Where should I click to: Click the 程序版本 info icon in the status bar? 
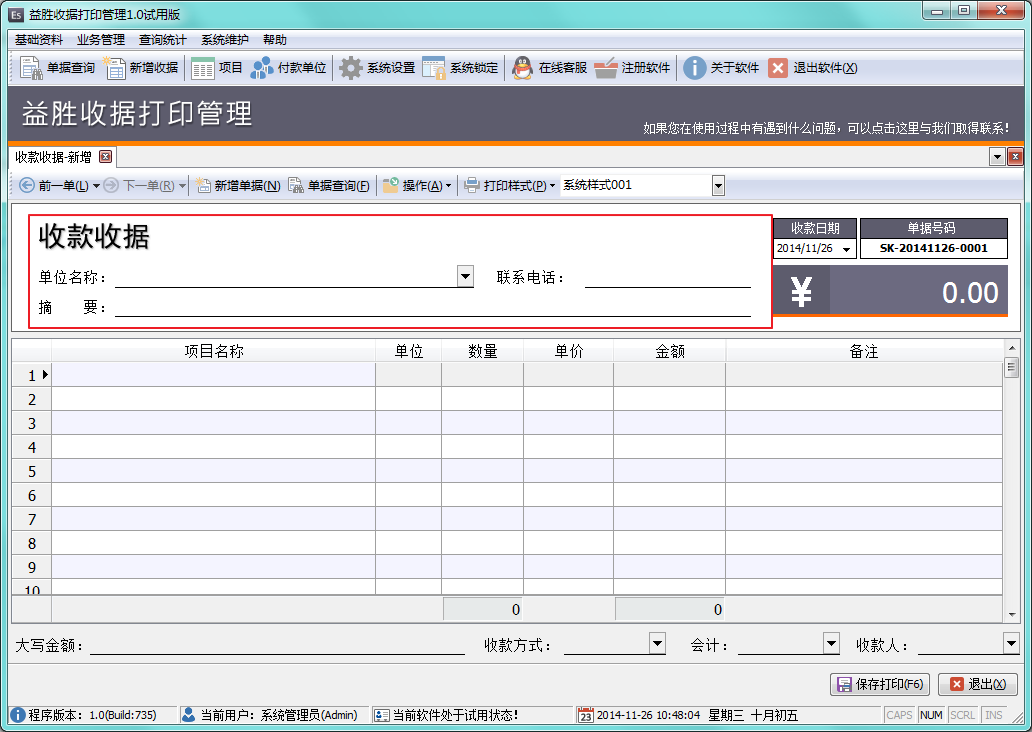coord(18,715)
